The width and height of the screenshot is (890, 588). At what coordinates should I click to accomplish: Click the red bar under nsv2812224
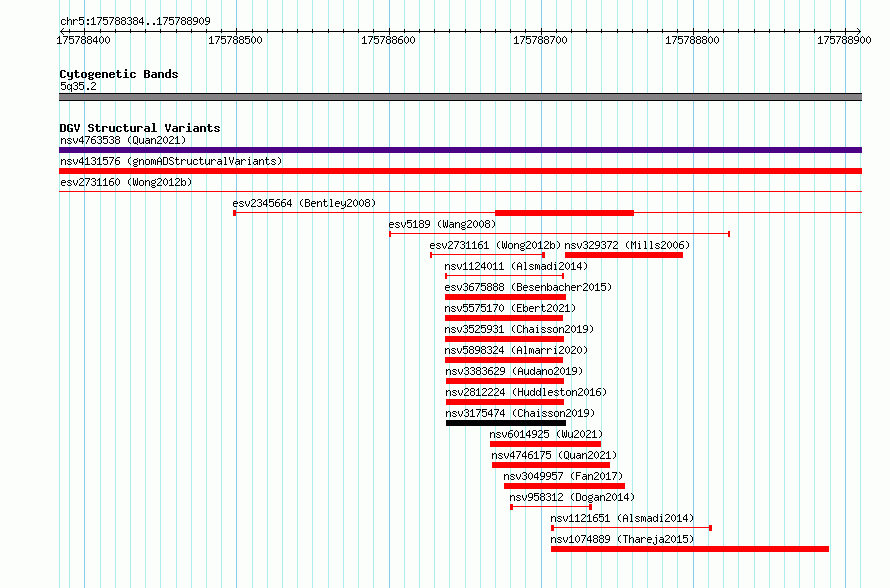click(x=505, y=402)
